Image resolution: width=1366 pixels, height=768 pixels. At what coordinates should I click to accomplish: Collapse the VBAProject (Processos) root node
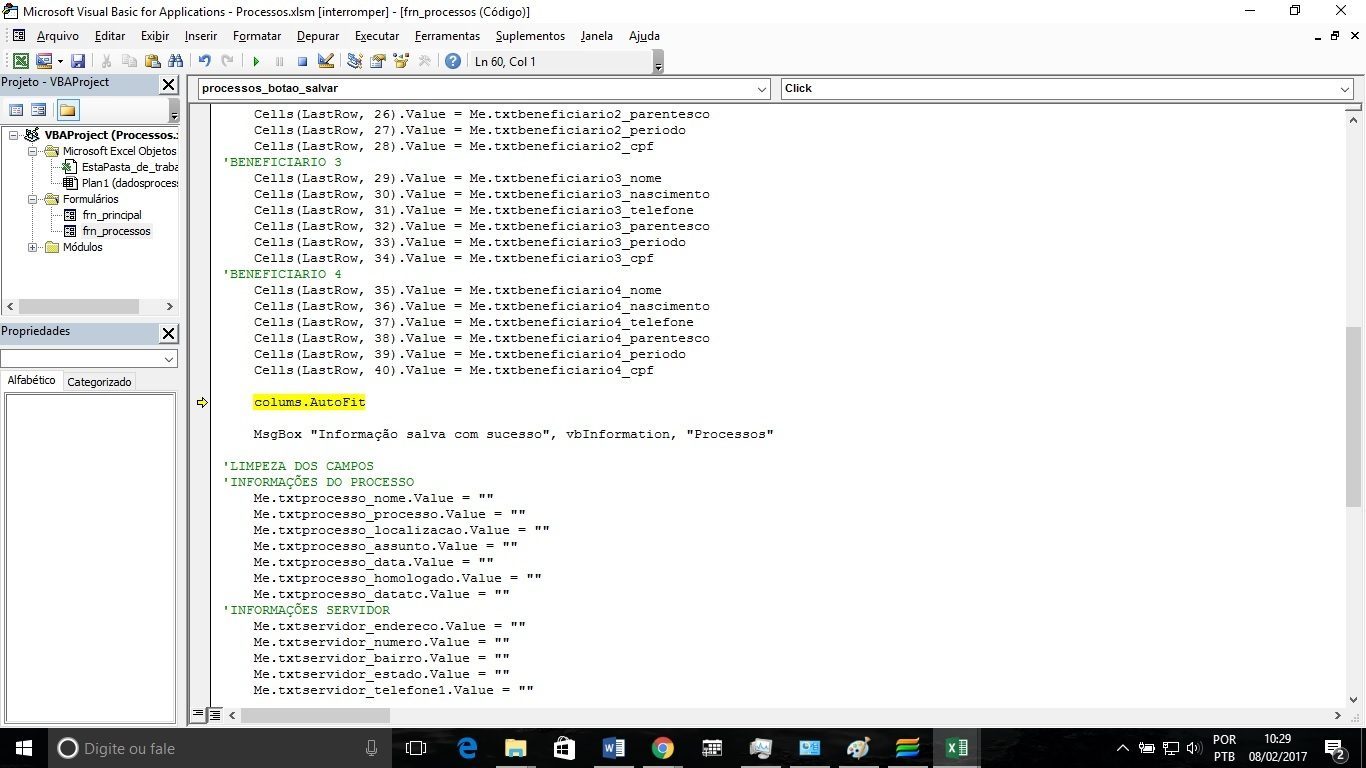14,135
